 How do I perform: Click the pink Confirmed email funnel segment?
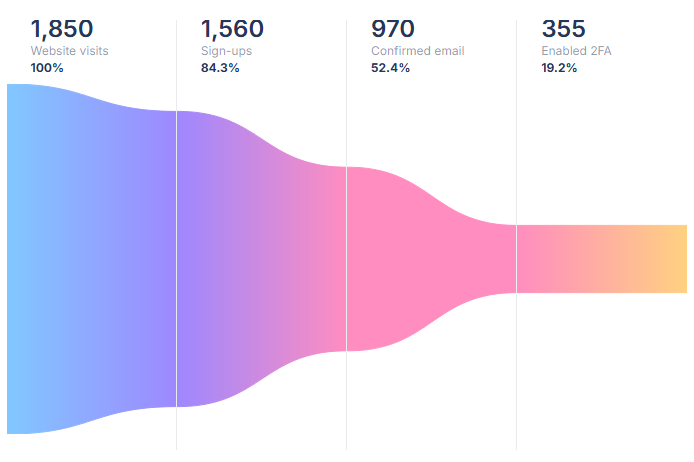coord(430,258)
